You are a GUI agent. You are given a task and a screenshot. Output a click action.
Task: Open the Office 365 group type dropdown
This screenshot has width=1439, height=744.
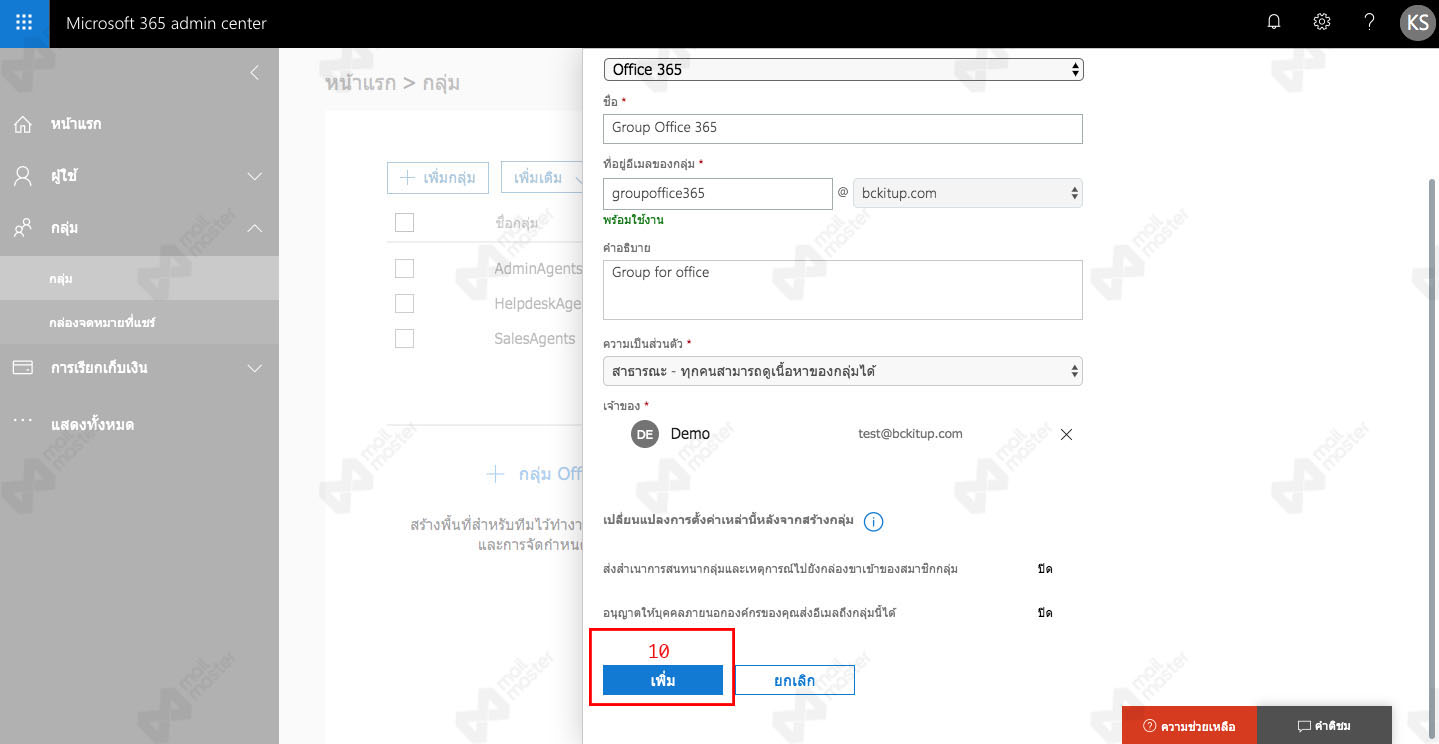(844, 69)
